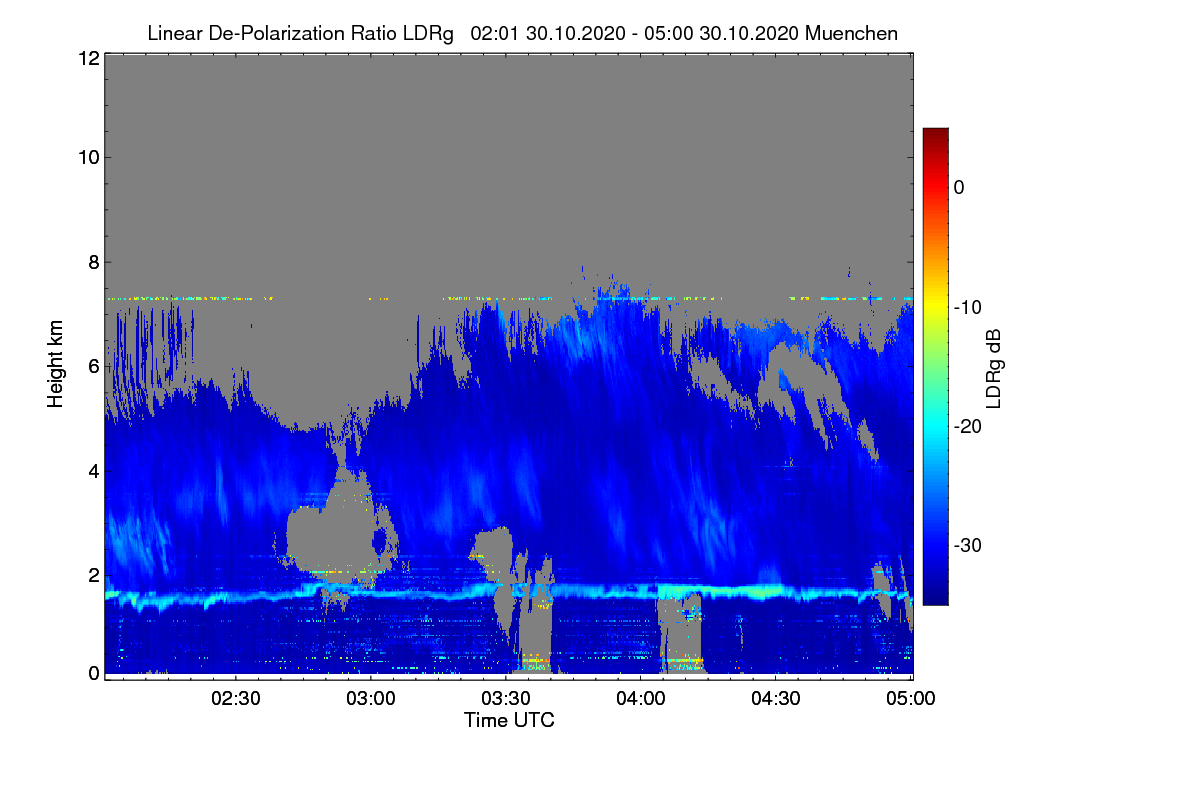This screenshot has width=1200, height=800.
Task: Click the '03:30' time axis label
Action: pos(506,698)
